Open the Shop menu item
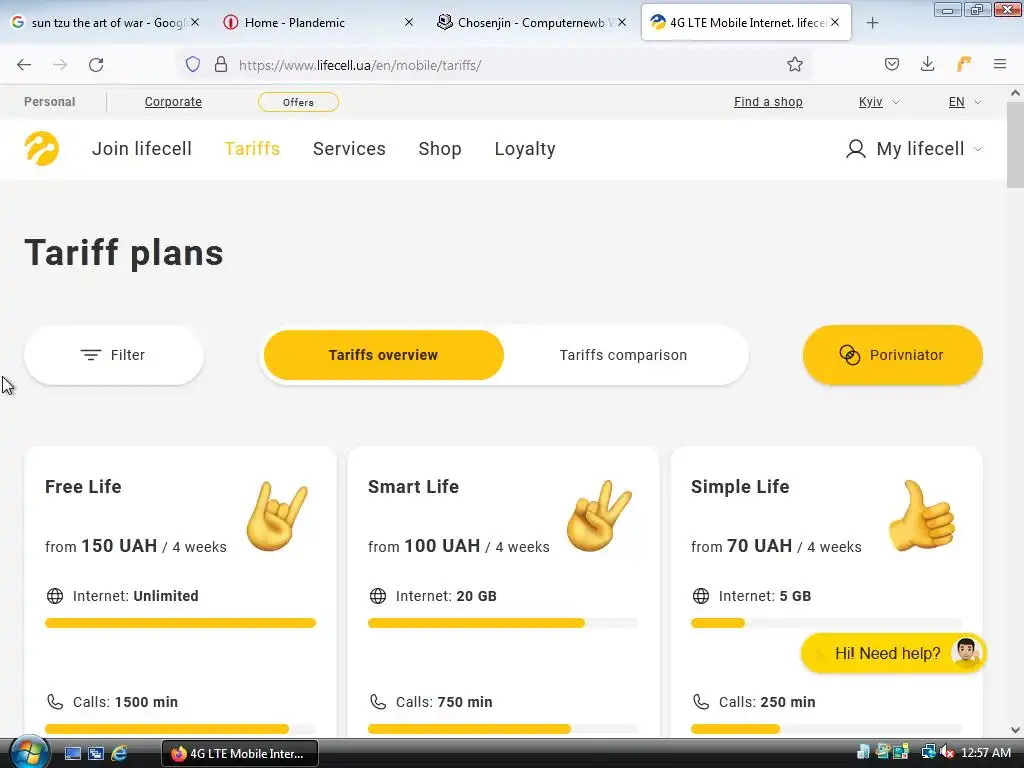Image resolution: width=1024 pixels, height=768 pixels. [x=440, y=149]
